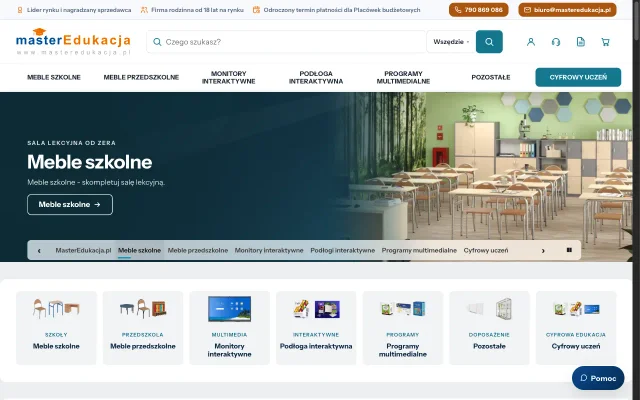Viewport: 640px width, 400px height.
Task: Open the user account icon
Action: click(531, 42)
